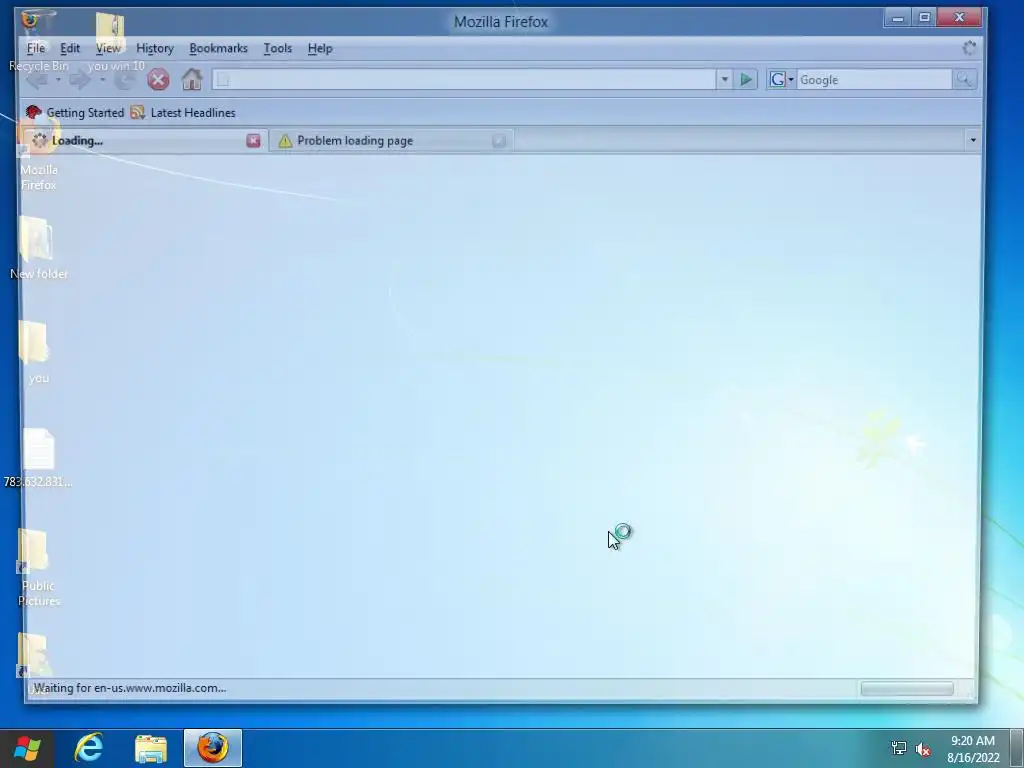This screenshot has width=1024, height=768.
Task: Click the muted volume tray icon
Action: point(923,749)
